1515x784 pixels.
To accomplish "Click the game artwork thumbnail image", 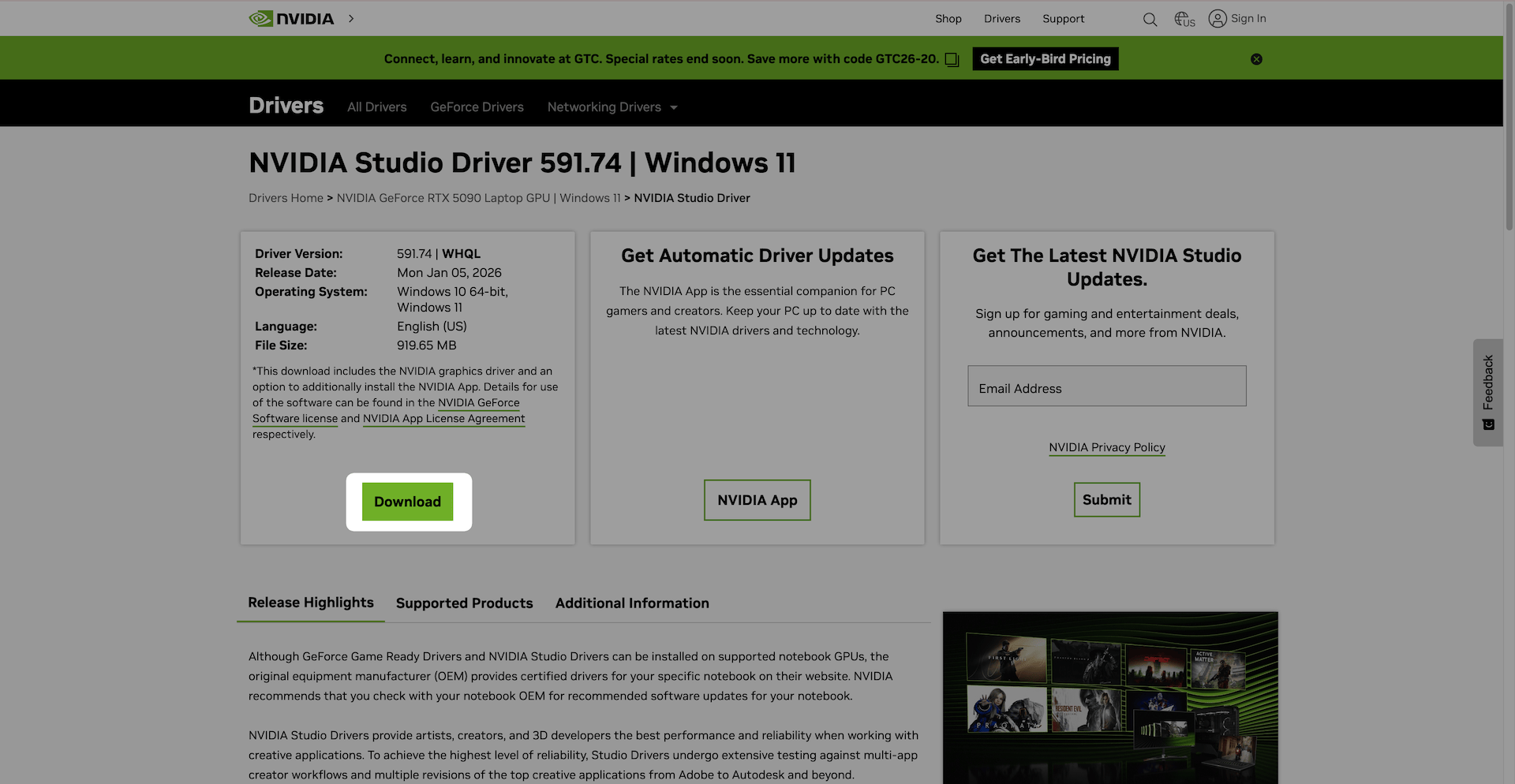I will coord(1109,697).
